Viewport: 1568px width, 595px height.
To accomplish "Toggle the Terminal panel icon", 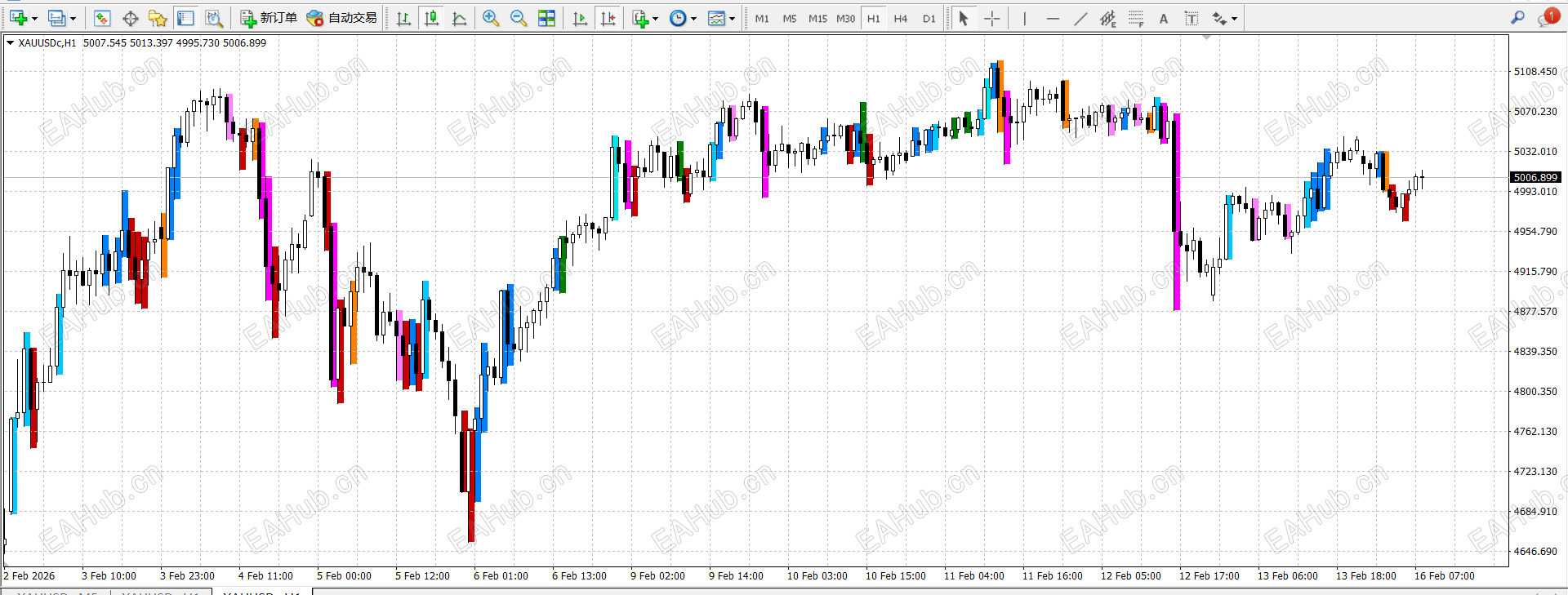I will (185, 18).
